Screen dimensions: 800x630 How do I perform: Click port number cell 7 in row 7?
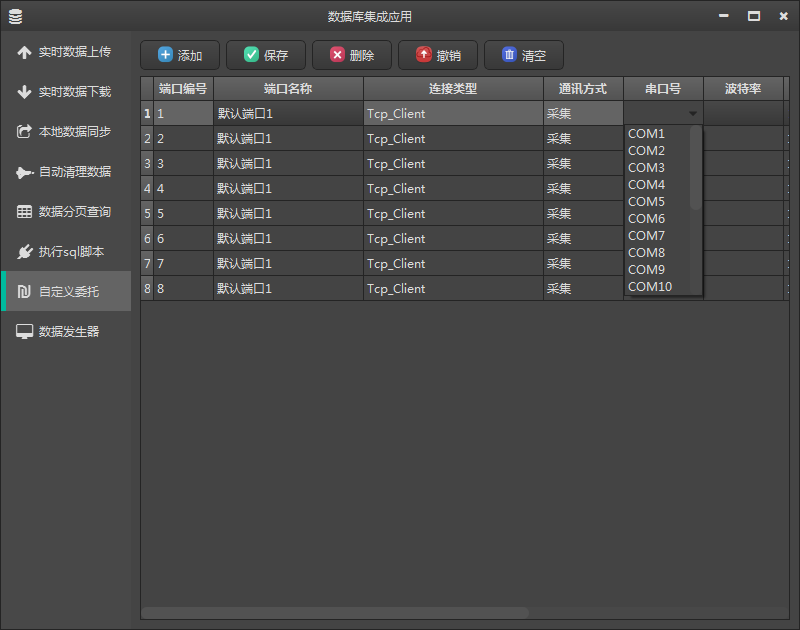pyautogui.click(x=183, y=263)
